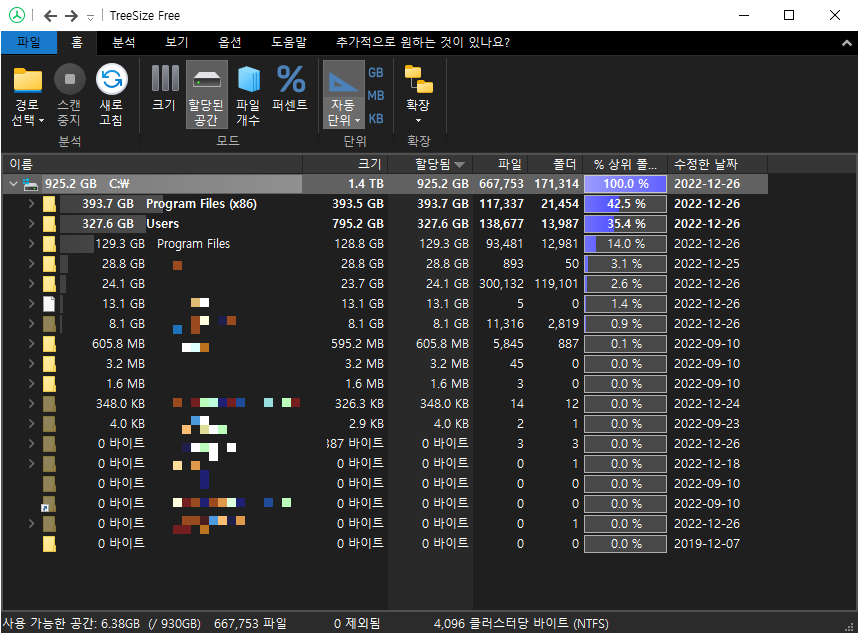Click the TreeSize app logo icon
859x634 pixels.
pos(16,15)
